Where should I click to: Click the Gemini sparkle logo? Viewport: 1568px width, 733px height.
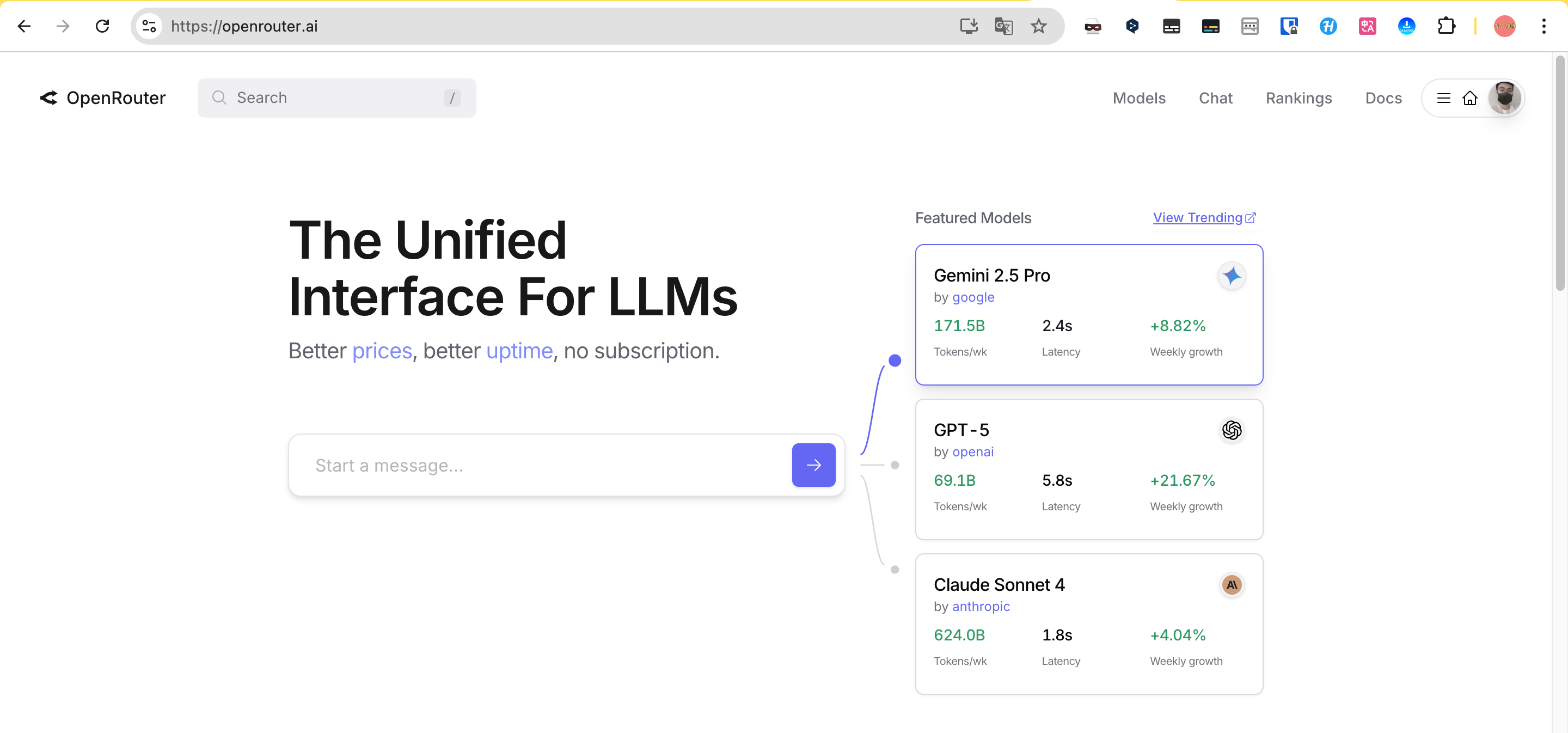pyautogui.click(x=1232, y=276)
